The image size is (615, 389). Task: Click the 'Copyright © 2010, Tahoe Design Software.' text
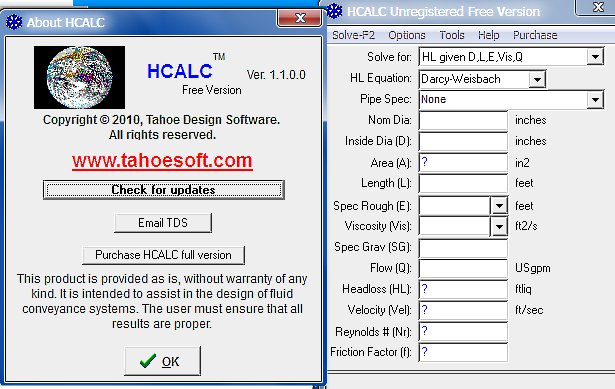coord(162,120)
